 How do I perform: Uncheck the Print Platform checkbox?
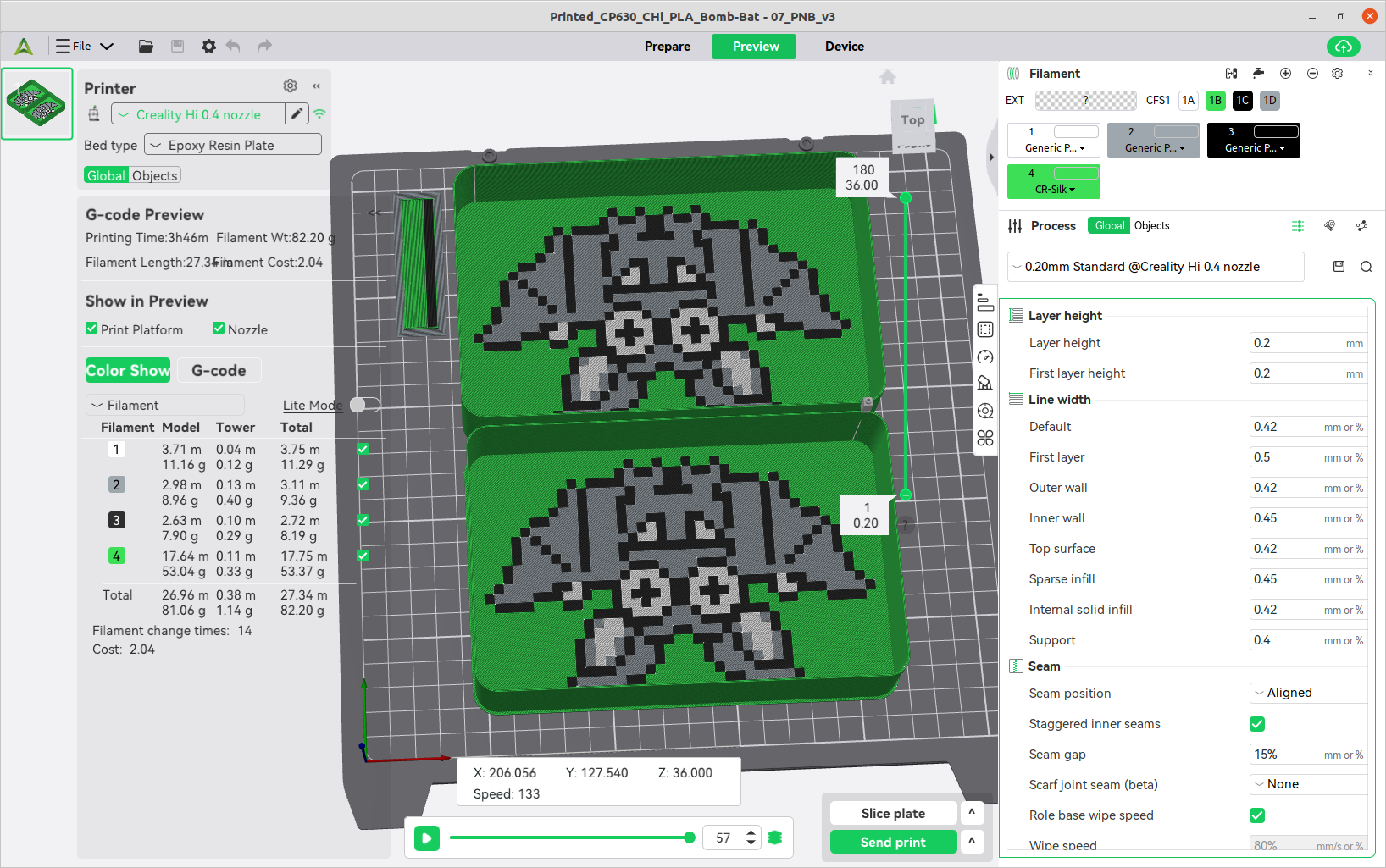tap(91, 329)
